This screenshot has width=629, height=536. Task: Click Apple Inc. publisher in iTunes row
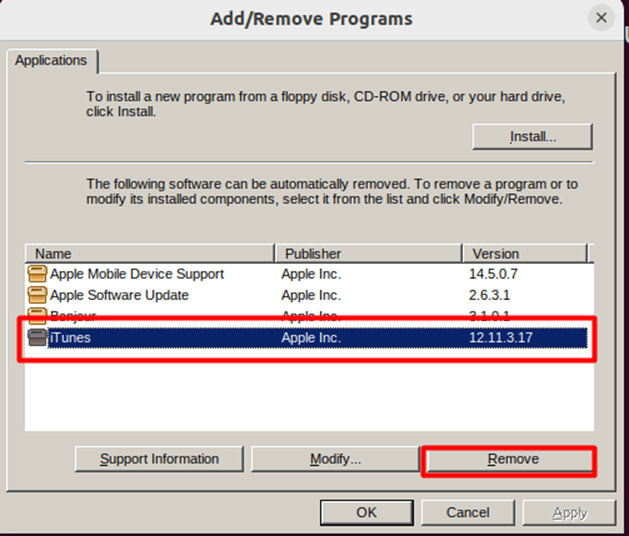tap(311, 337)
